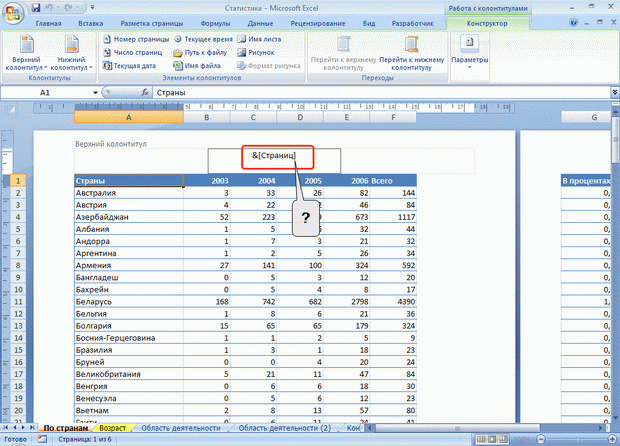Open the Разработчик ribbon tab
Screen dimensions: 620x446
pos(412,24)
